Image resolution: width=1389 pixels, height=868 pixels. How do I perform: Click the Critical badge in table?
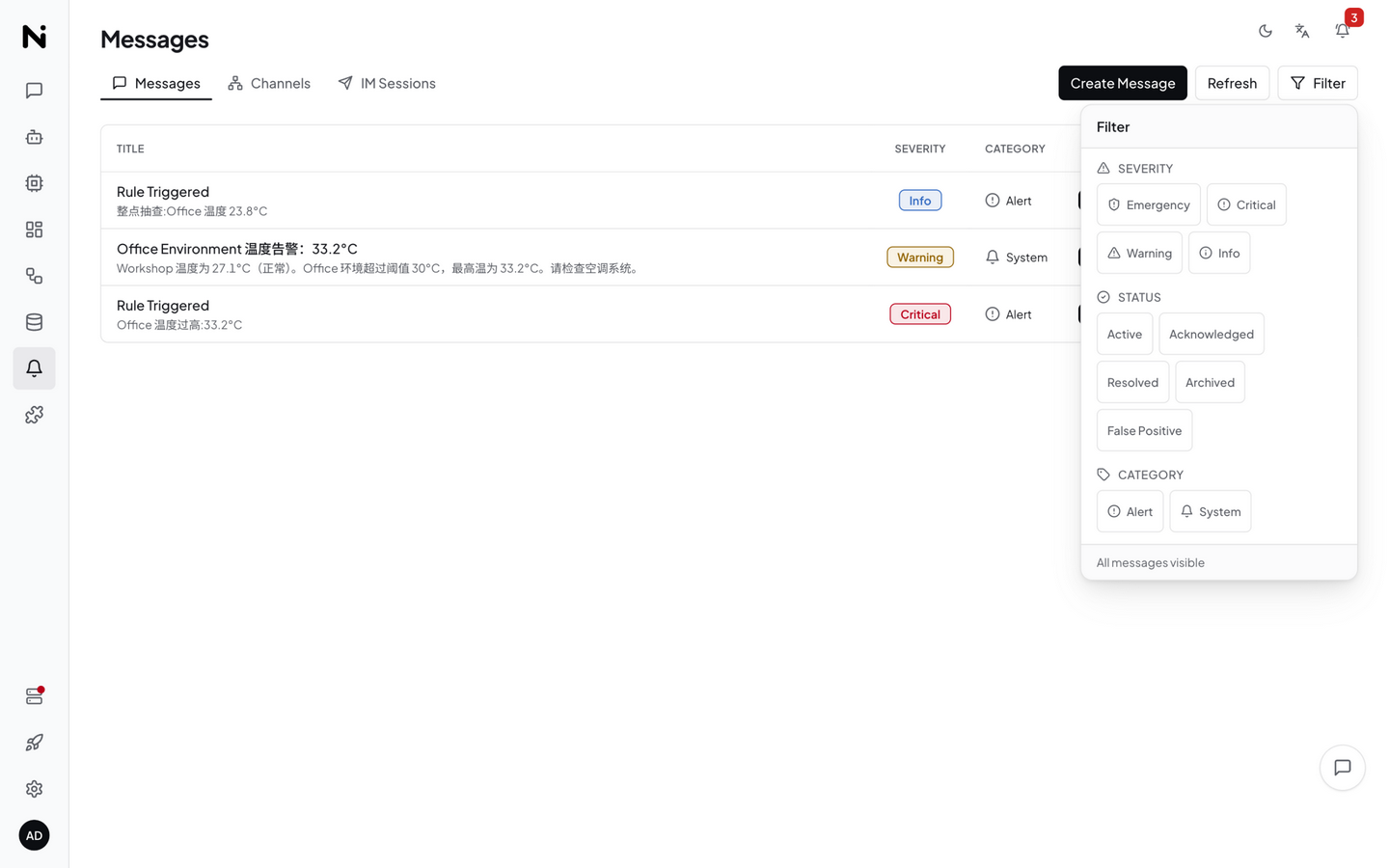tap(920, 314)
